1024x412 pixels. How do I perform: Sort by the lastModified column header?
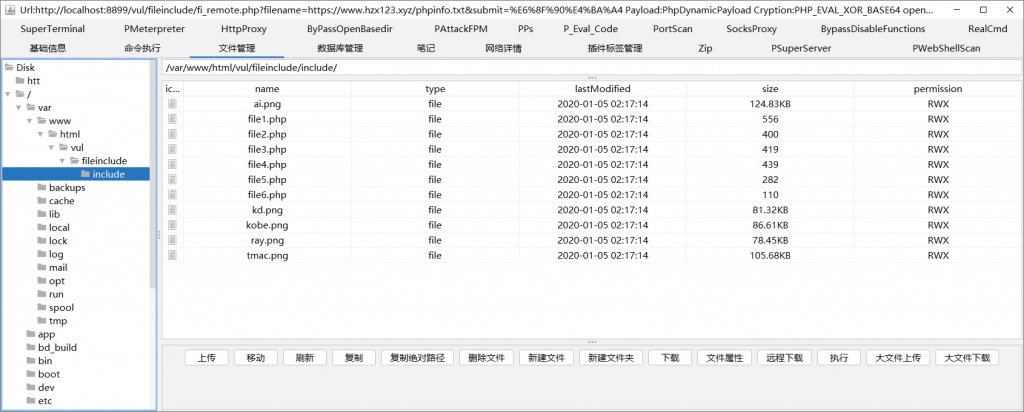pos(602,89)
